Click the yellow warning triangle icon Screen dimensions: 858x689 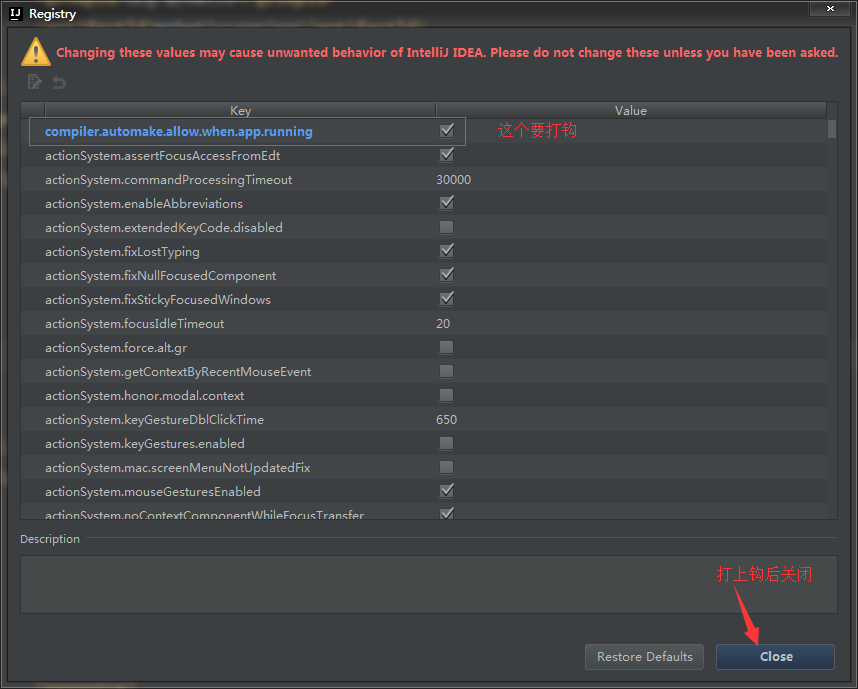pyautogui.click(x=36, y=52)
